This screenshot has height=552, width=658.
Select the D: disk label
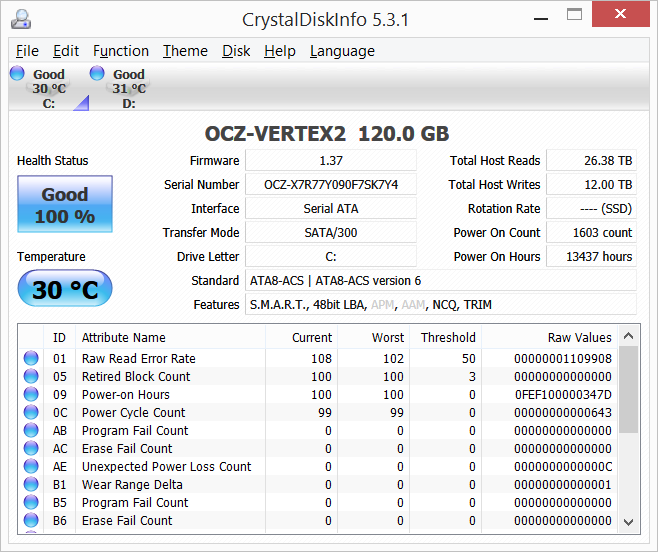(x=129, y=103)
